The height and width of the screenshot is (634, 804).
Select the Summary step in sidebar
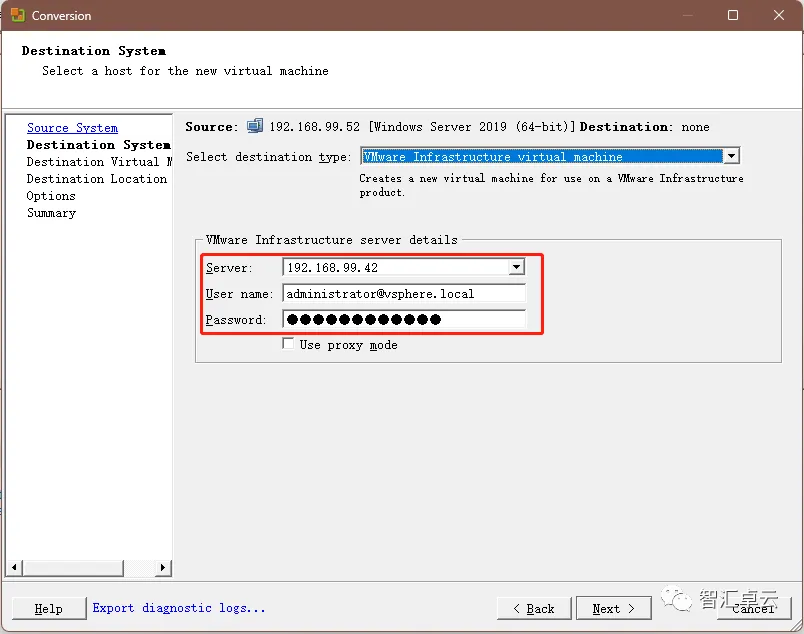coord(51,213)
